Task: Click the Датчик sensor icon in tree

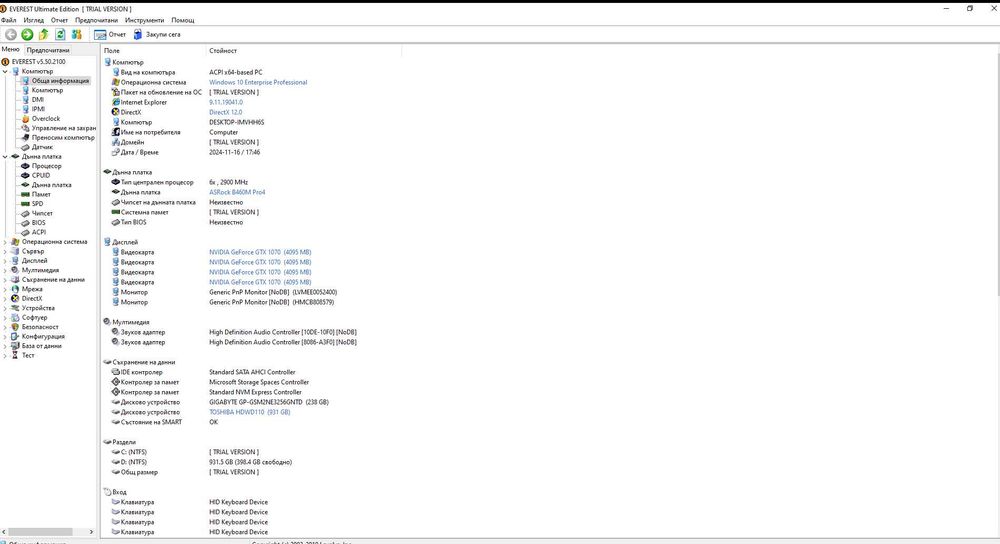Action: (x=26, y=147)
